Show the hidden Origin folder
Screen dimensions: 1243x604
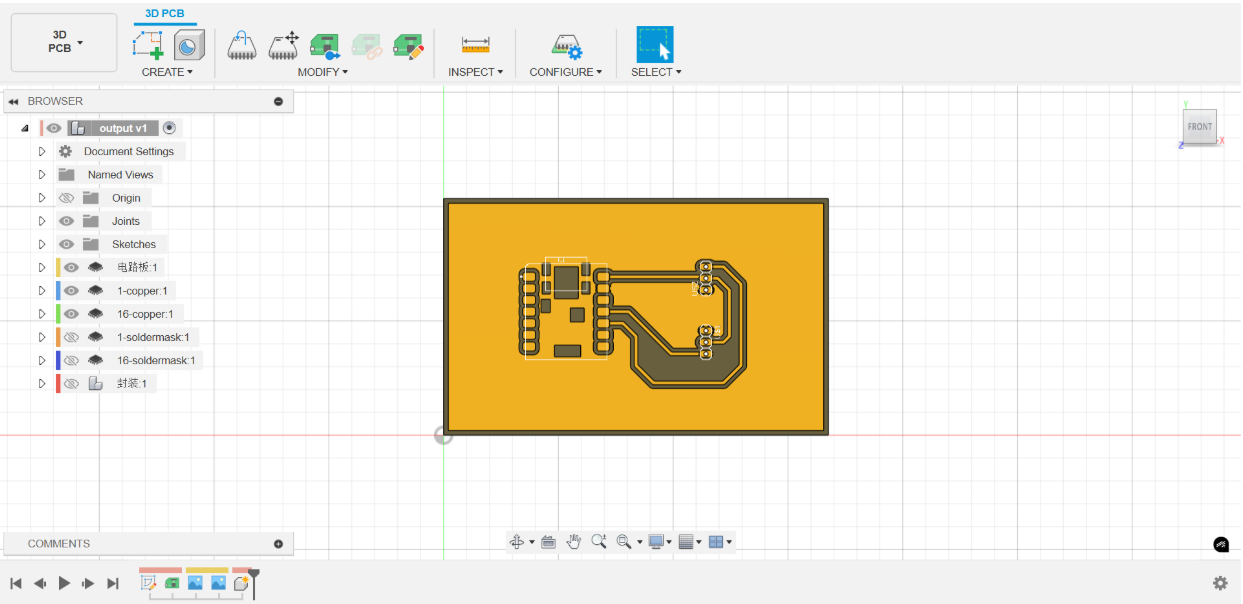[x=67, y=198]
